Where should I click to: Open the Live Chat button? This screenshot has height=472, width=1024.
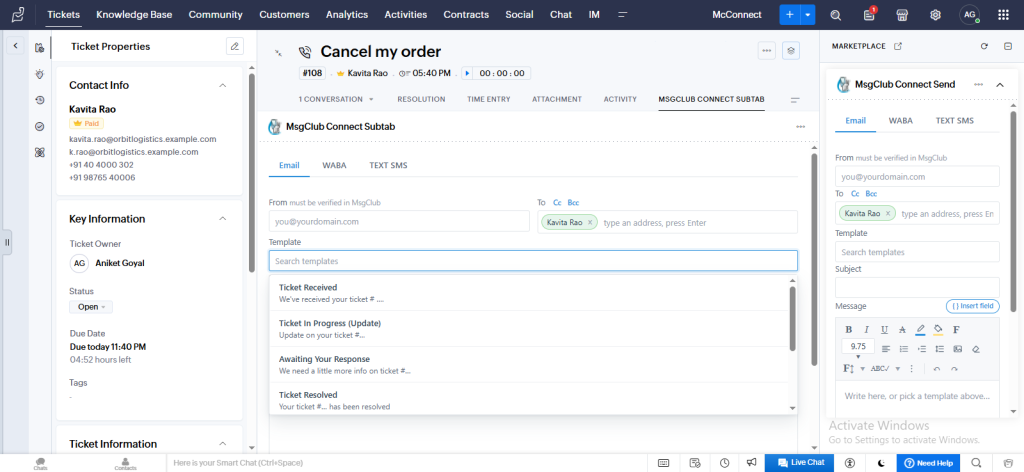(x=801, y=462)
